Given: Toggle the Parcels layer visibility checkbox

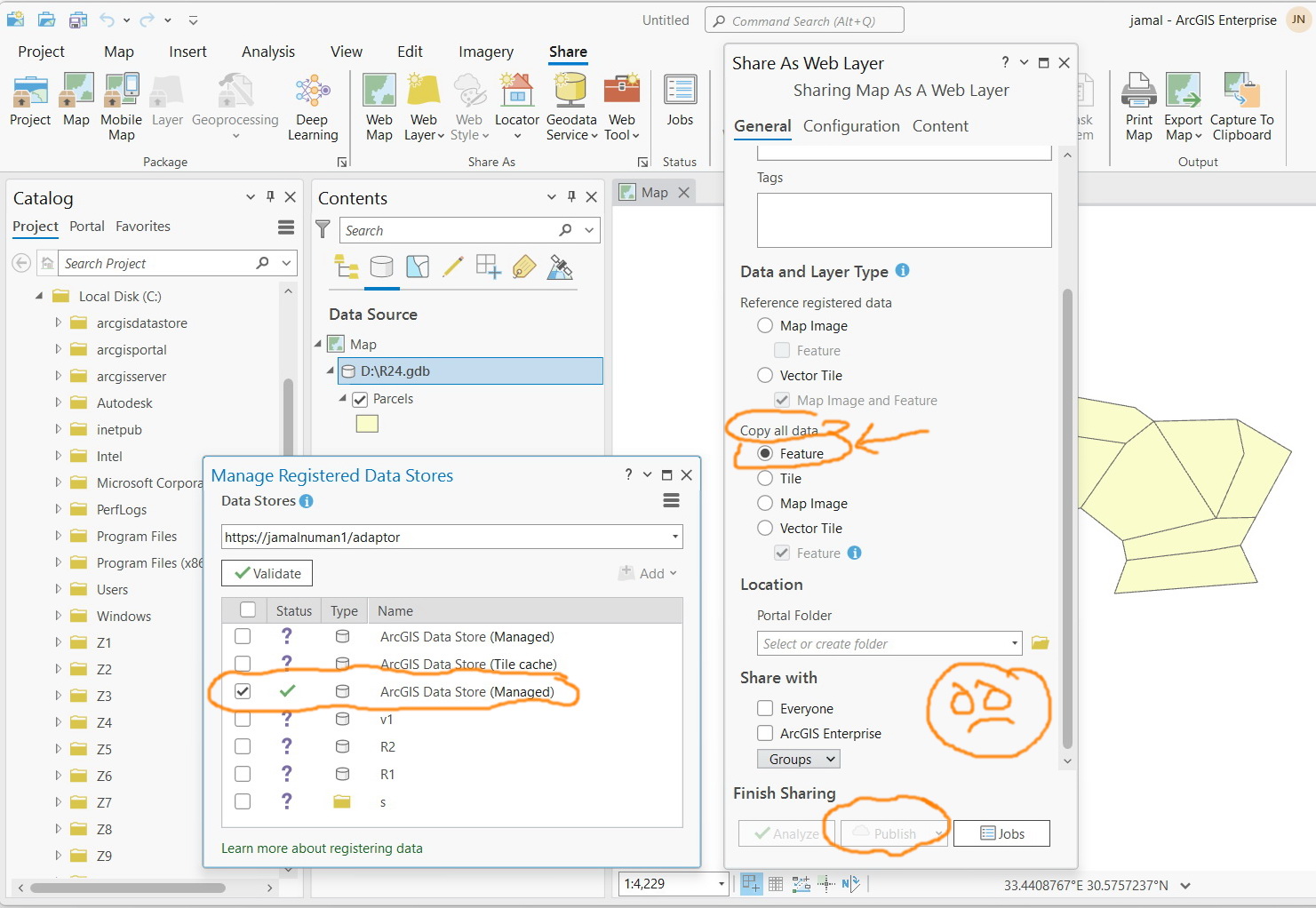Looking at the screenshot, I should coord(360,400).
